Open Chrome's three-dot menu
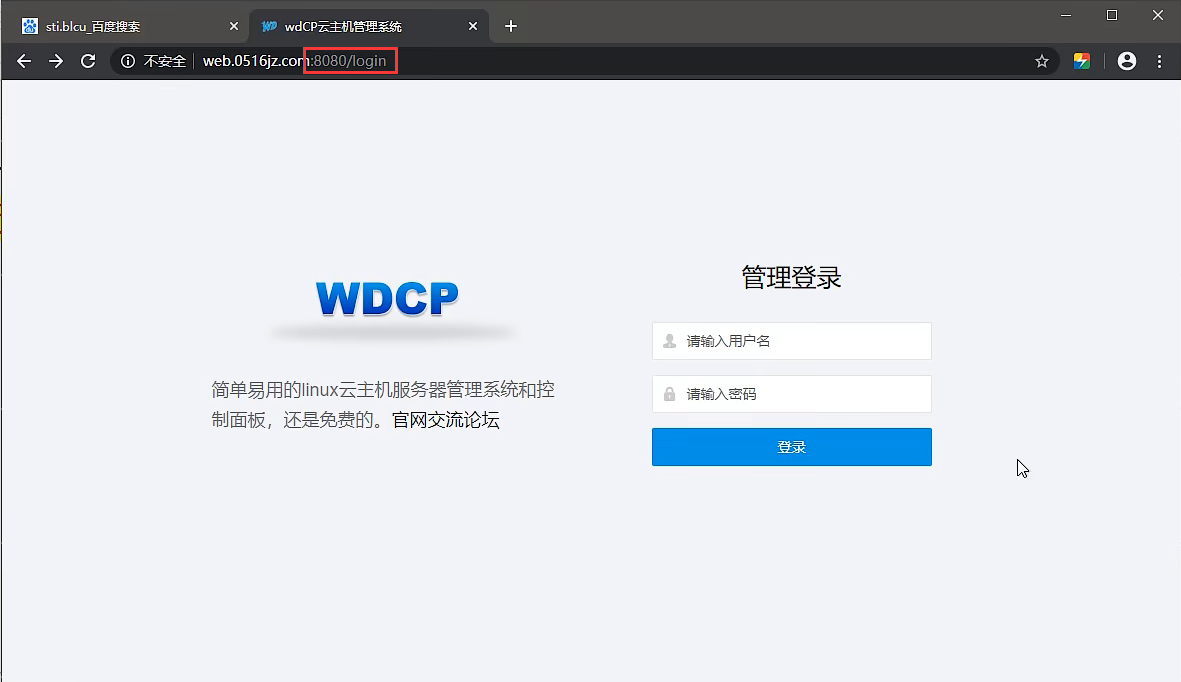1181x682 pixels. tap(1159, 61)
